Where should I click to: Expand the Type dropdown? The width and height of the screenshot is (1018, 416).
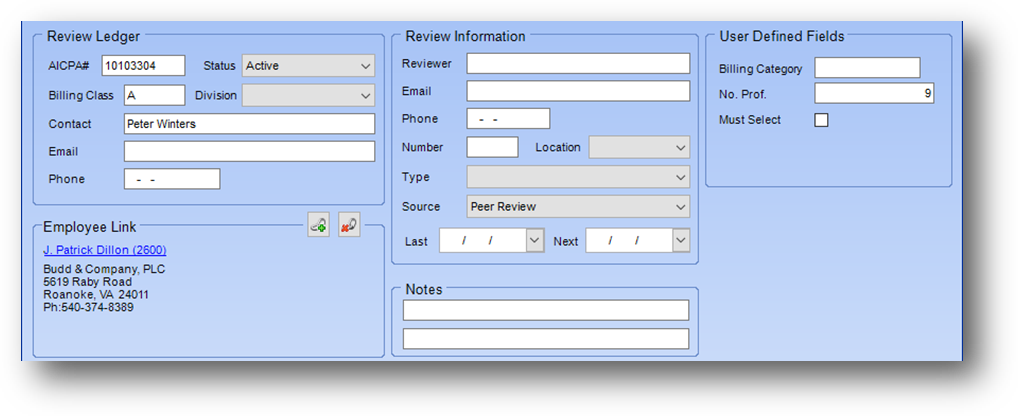[x=578, y=177]
